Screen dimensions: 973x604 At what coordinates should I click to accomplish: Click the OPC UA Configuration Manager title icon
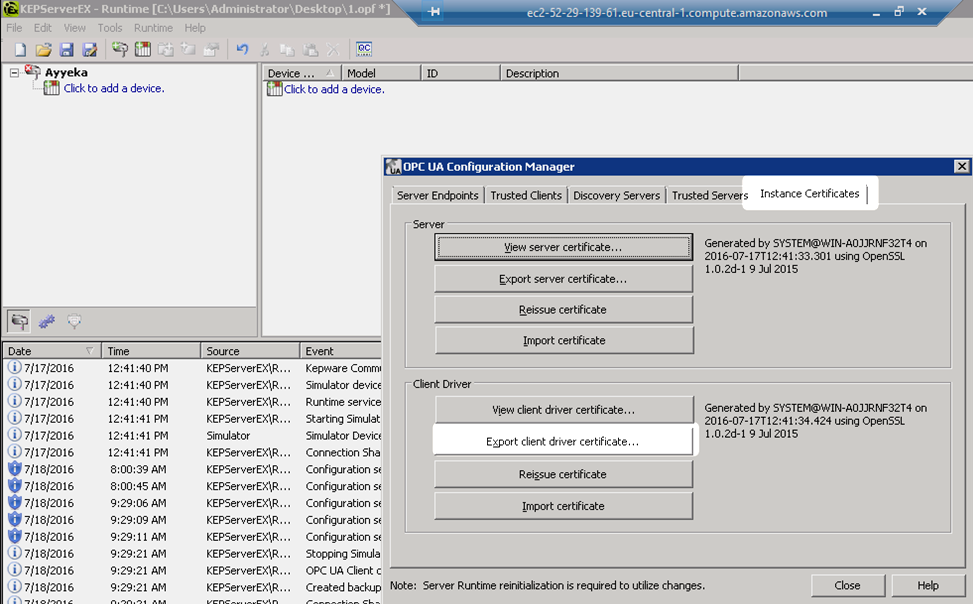click(393, 167)
